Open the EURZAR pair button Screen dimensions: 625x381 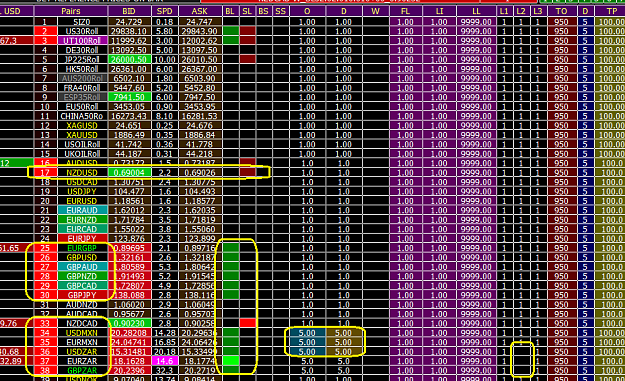click(x=82, y=361)
